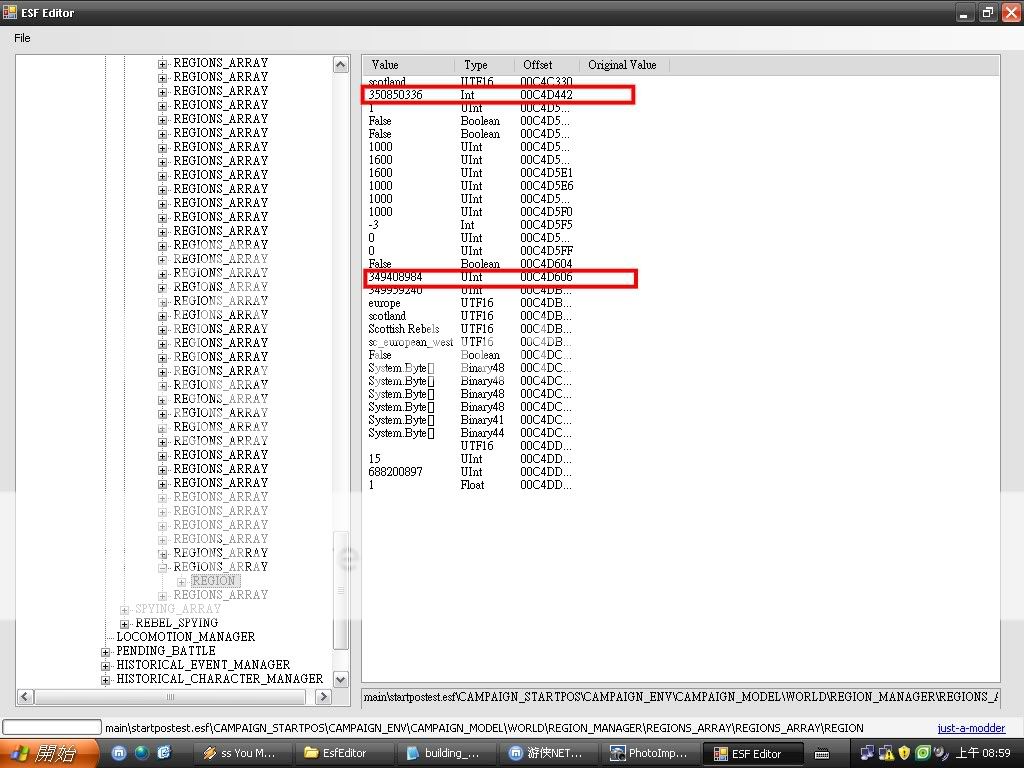Expand the REBEL_SPYING node
This screenshot has width=1024, height=768.
pyautogui.click(x=124, y=624)
